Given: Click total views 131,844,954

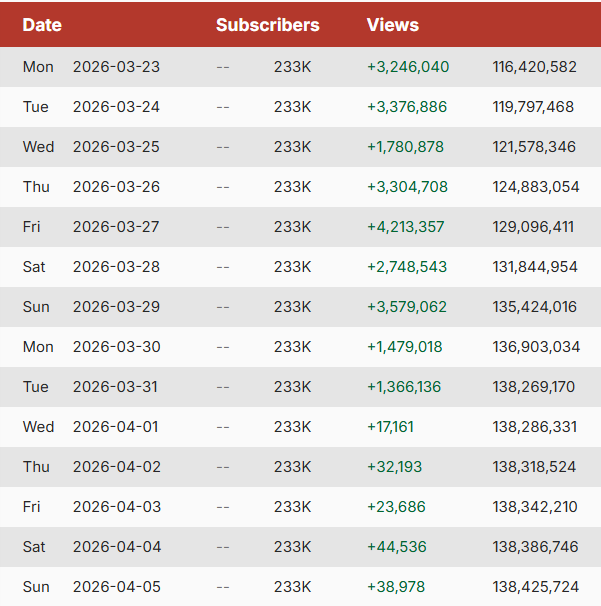Looking at the screenshot, I should pyautogui.click(x=535, y=267).
